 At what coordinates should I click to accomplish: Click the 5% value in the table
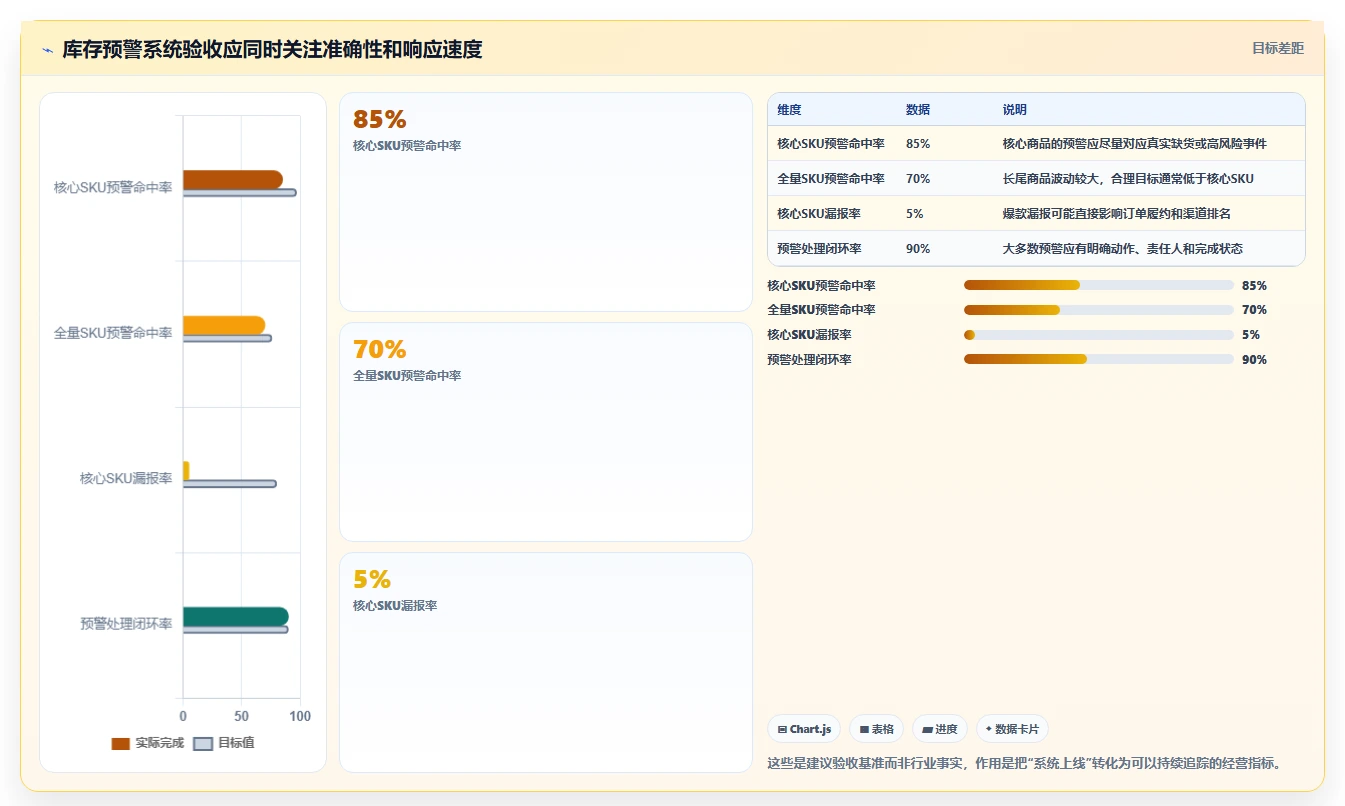coord(915,214)
